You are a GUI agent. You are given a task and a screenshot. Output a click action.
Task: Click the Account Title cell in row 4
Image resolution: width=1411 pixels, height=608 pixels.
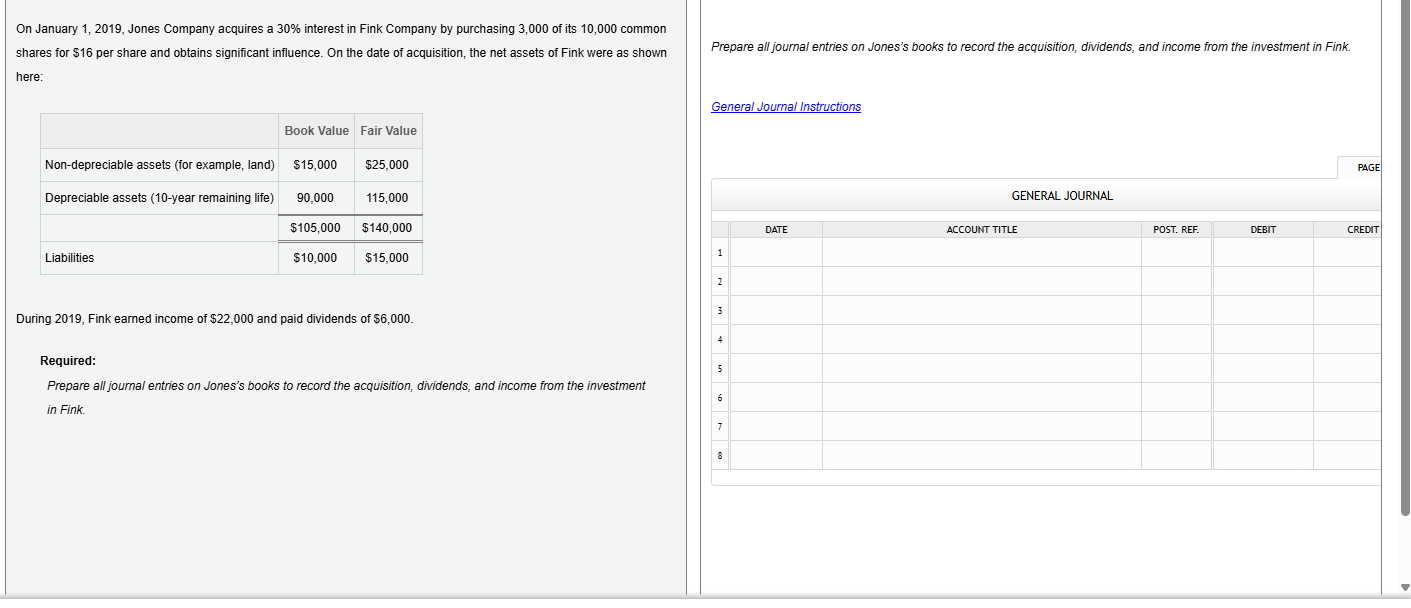point(981,339)
